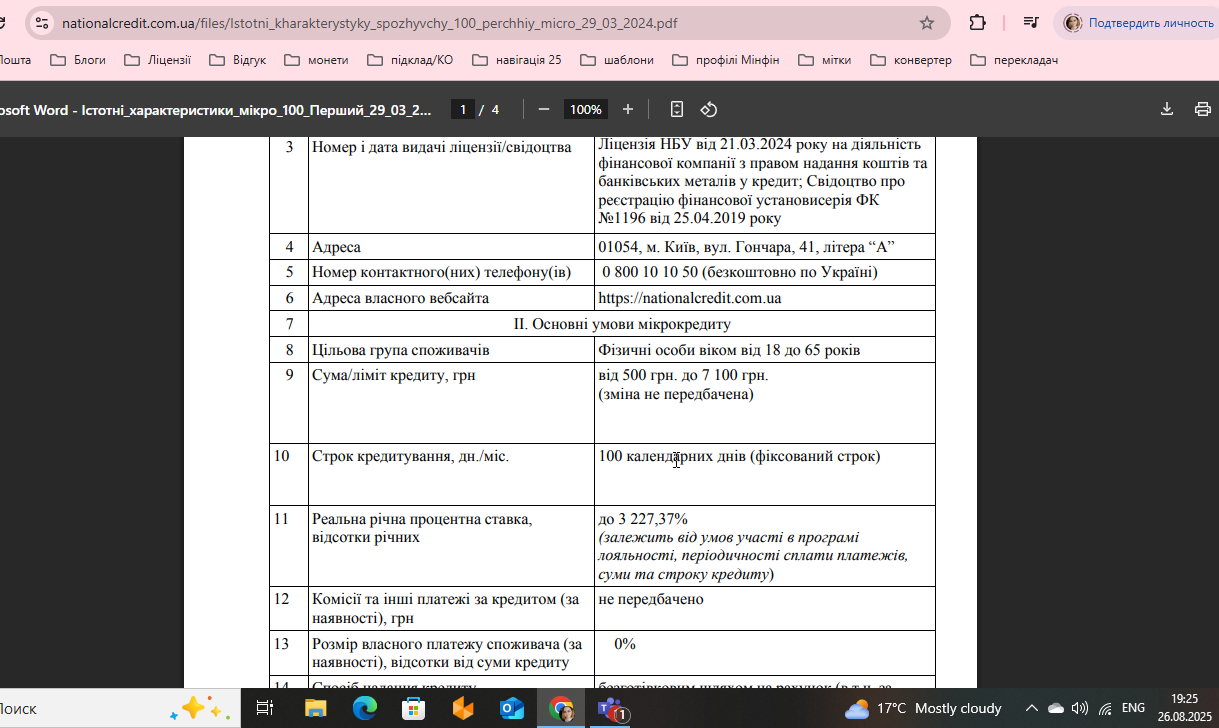Open the orange app icon on taskbar
Viewport: 1219px width, 728px height.
(x=462, y=709)
